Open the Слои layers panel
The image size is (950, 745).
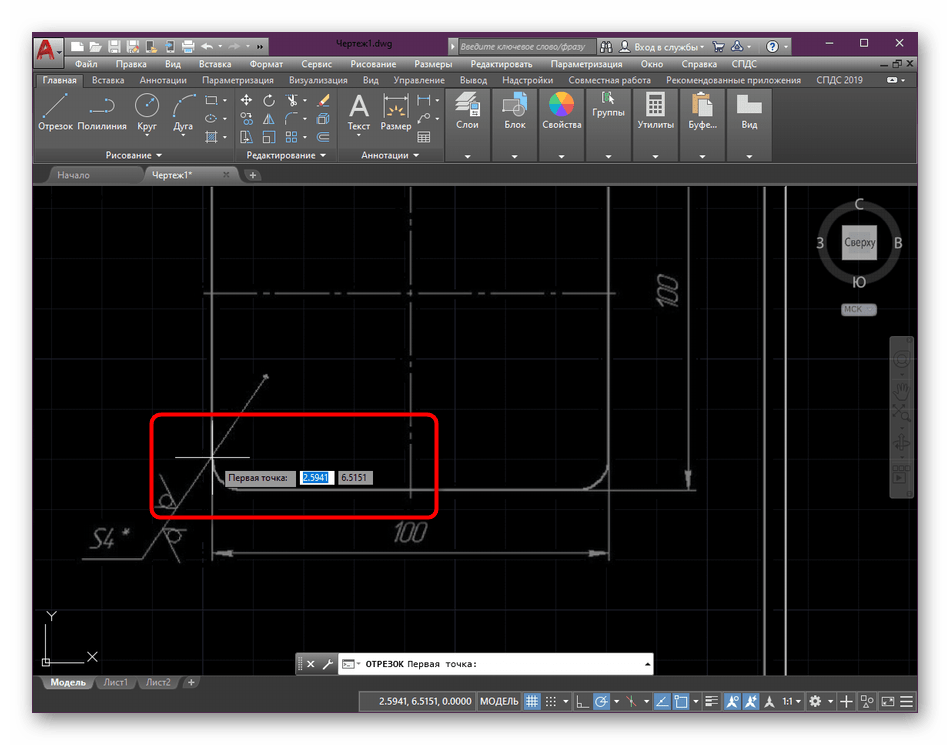[467, 112]
